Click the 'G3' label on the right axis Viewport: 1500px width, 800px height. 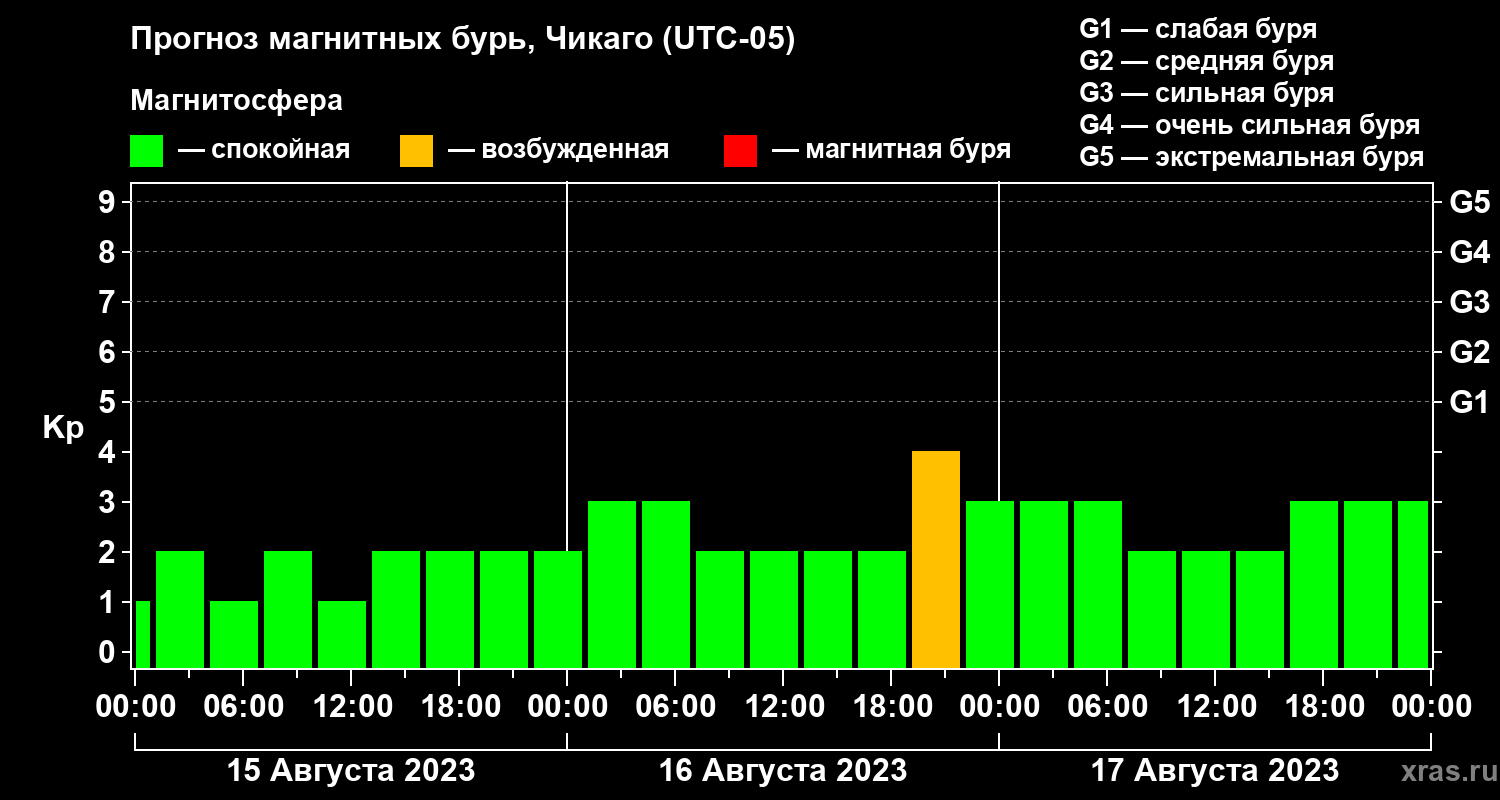point(1470,302)
